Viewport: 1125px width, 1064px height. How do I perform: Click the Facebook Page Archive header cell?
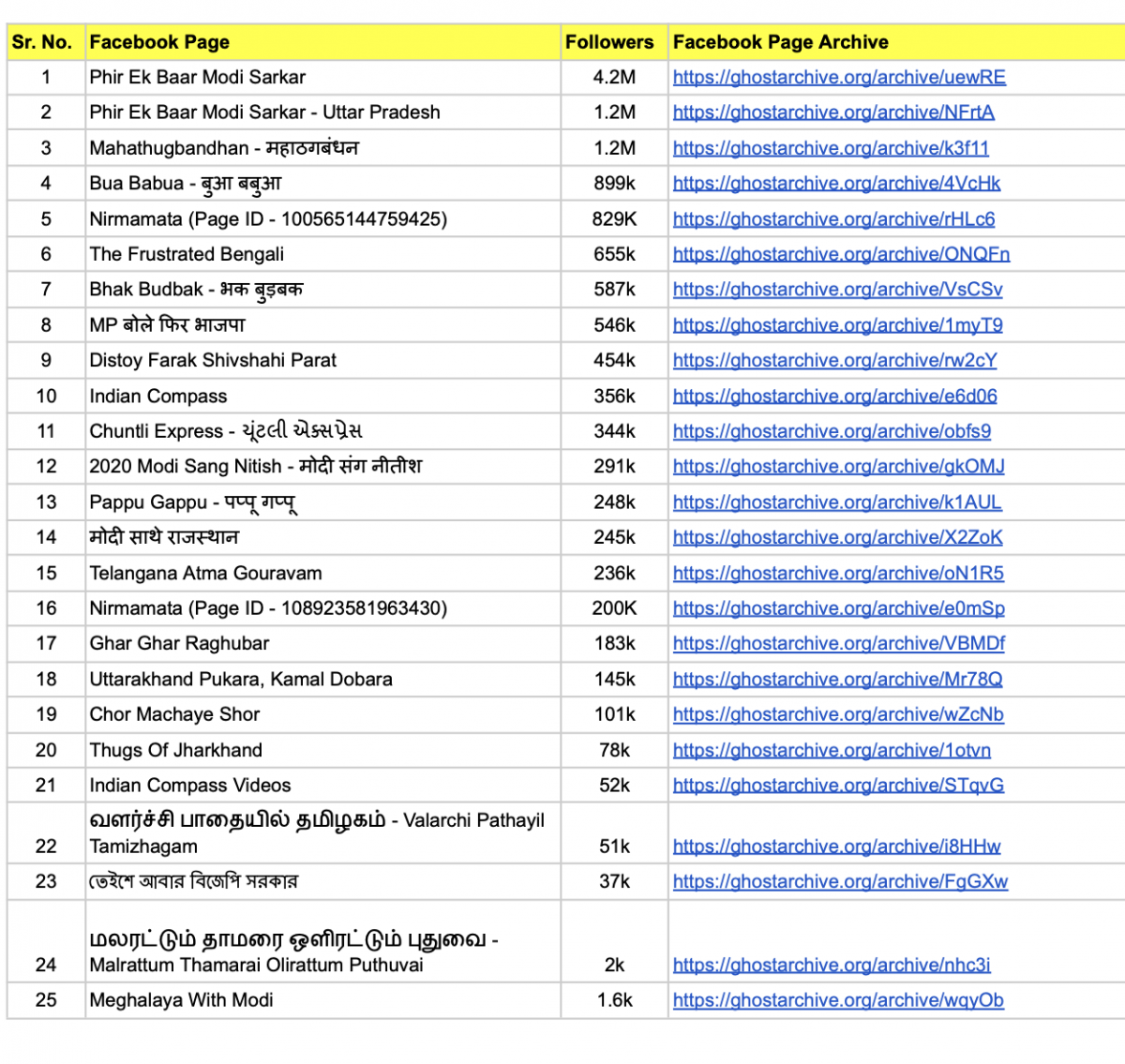pyautogui.click(x=780, y=42)
